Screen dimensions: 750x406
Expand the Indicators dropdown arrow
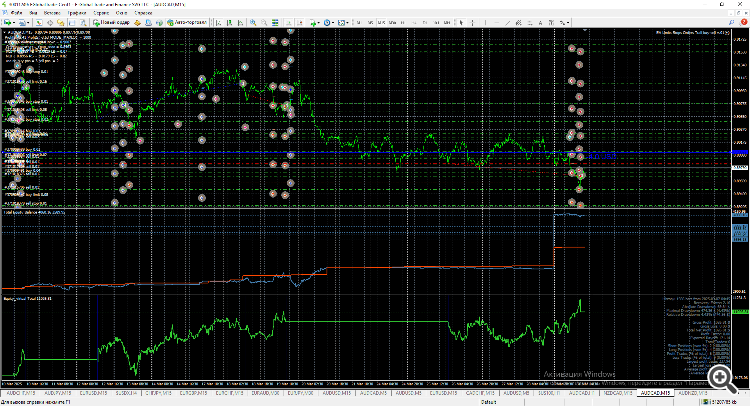(x=319, y=22)
